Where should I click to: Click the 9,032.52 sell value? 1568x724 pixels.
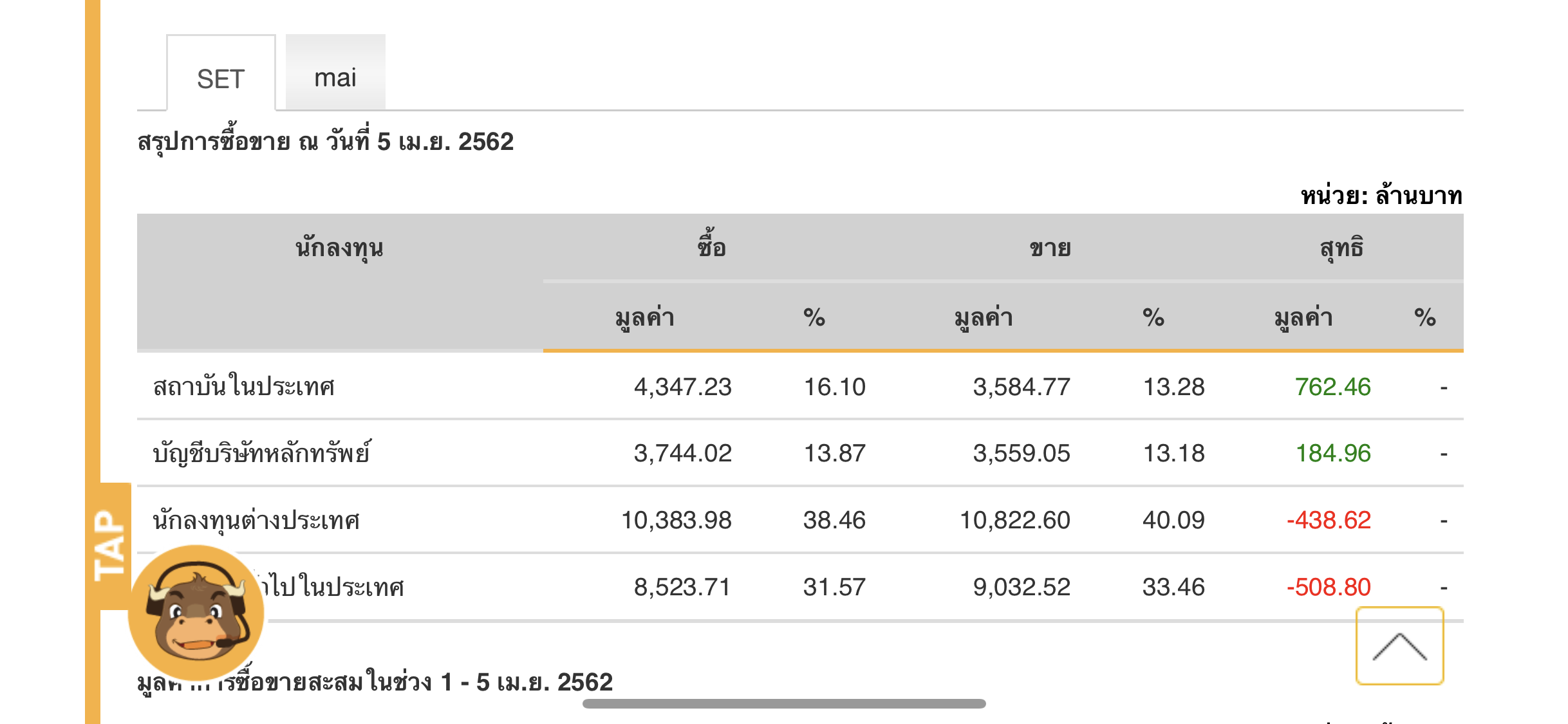coord(1022,587)
